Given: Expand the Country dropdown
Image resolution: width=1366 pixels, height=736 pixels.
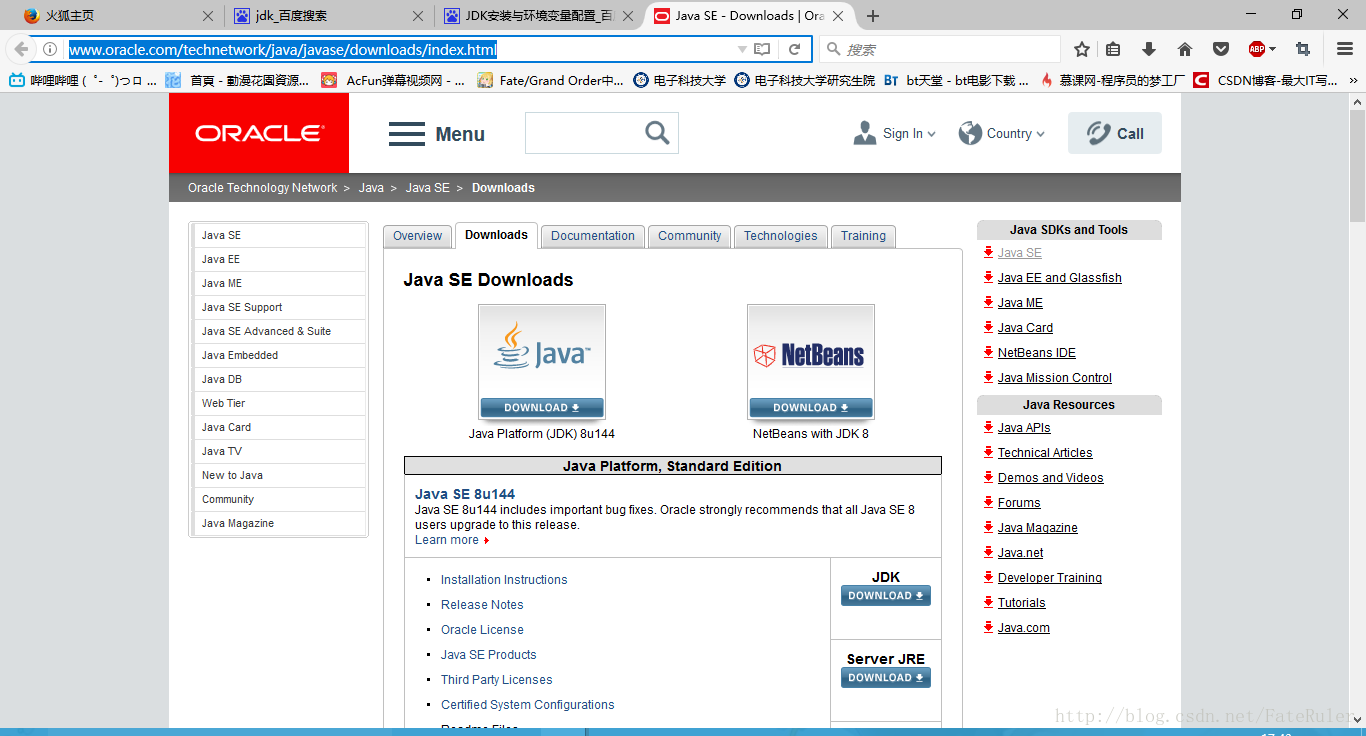Looking at the screenshot, I should 1001,133.
